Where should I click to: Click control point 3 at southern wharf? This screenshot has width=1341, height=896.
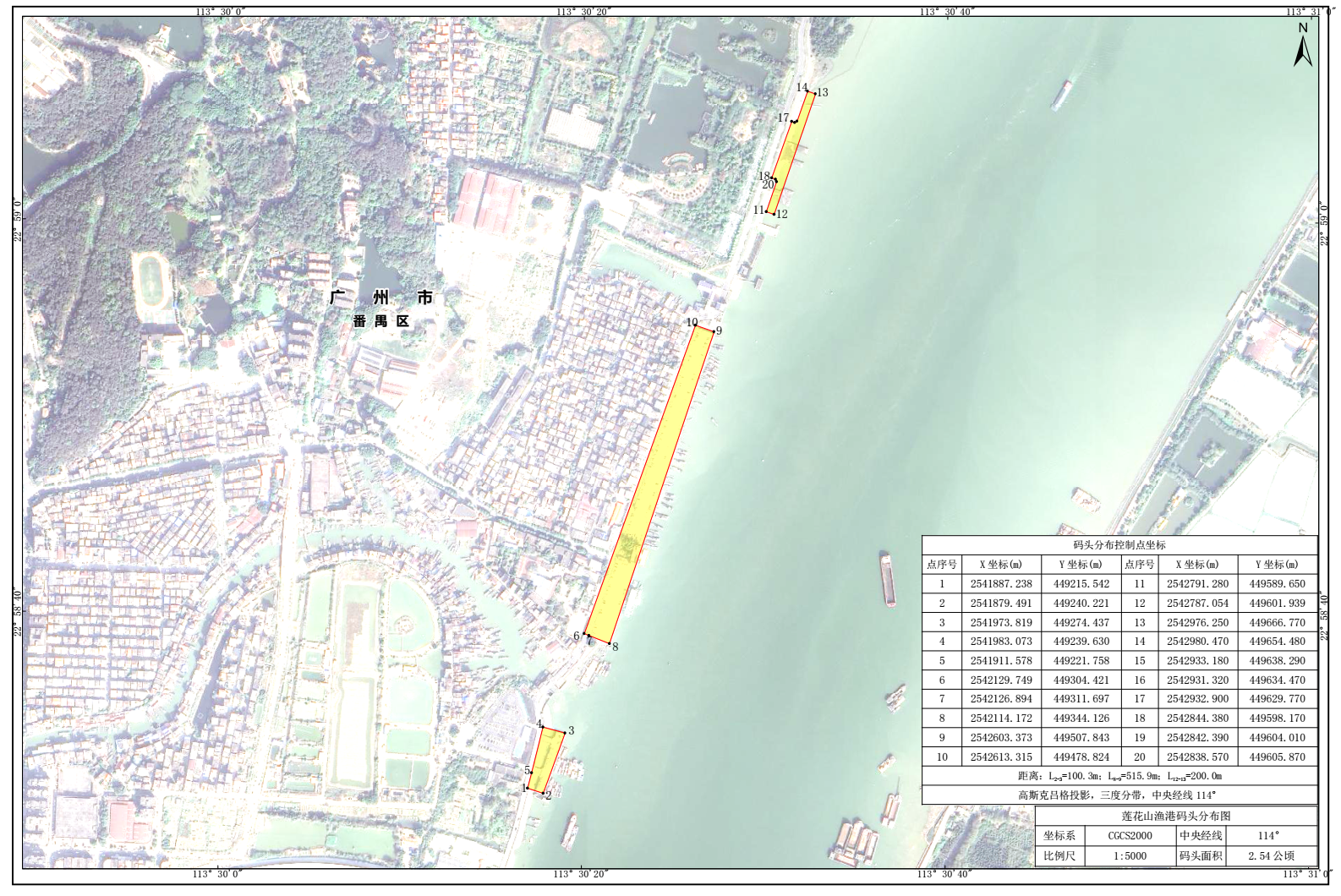tap(565, 733)
